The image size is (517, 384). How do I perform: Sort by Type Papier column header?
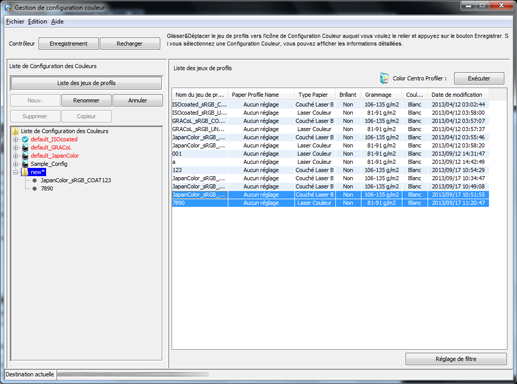click(315, 95)
